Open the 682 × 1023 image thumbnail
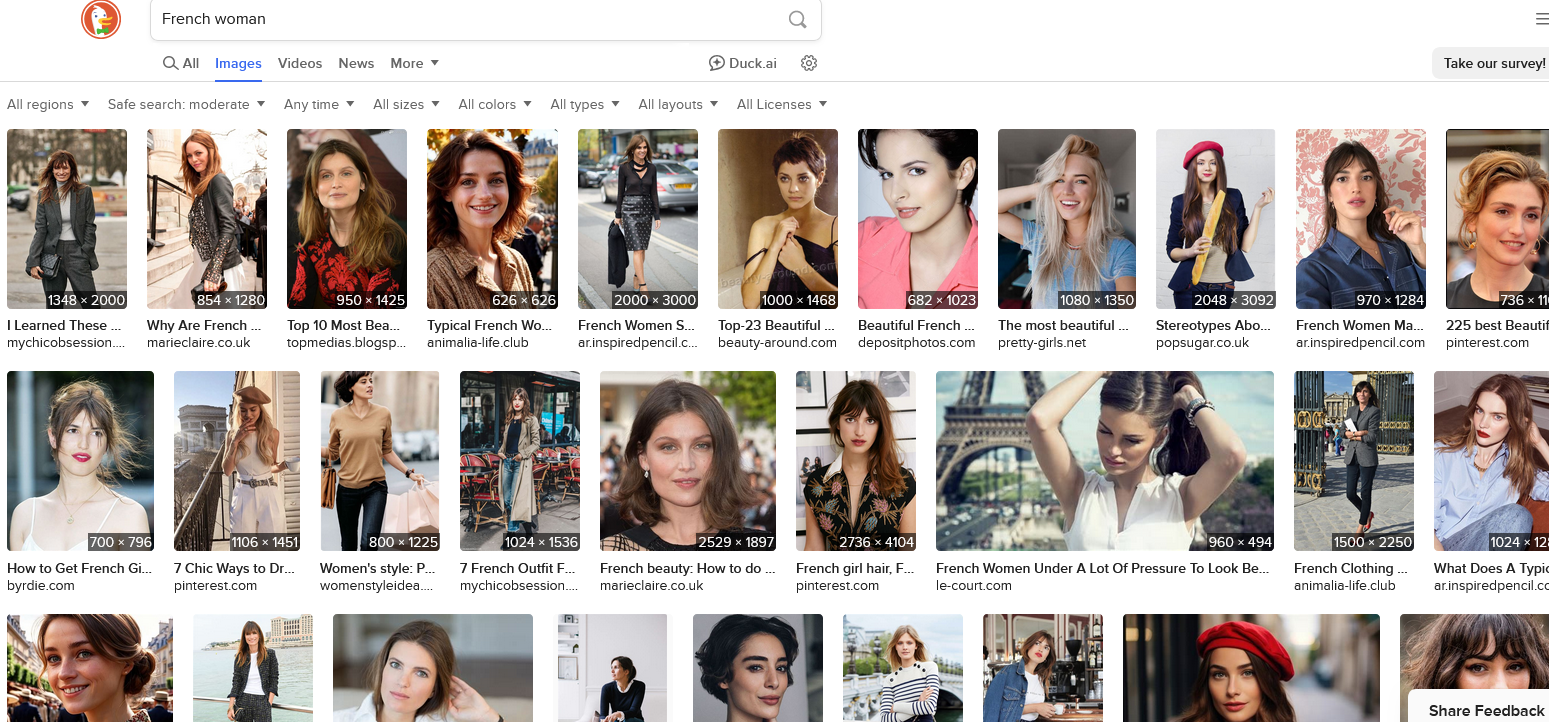 [918, 219]
